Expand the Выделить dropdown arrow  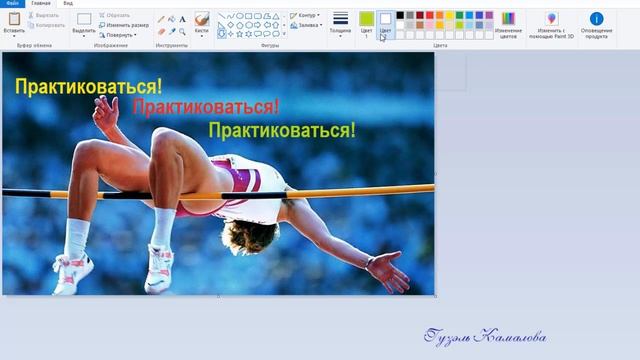pos(84,36)
